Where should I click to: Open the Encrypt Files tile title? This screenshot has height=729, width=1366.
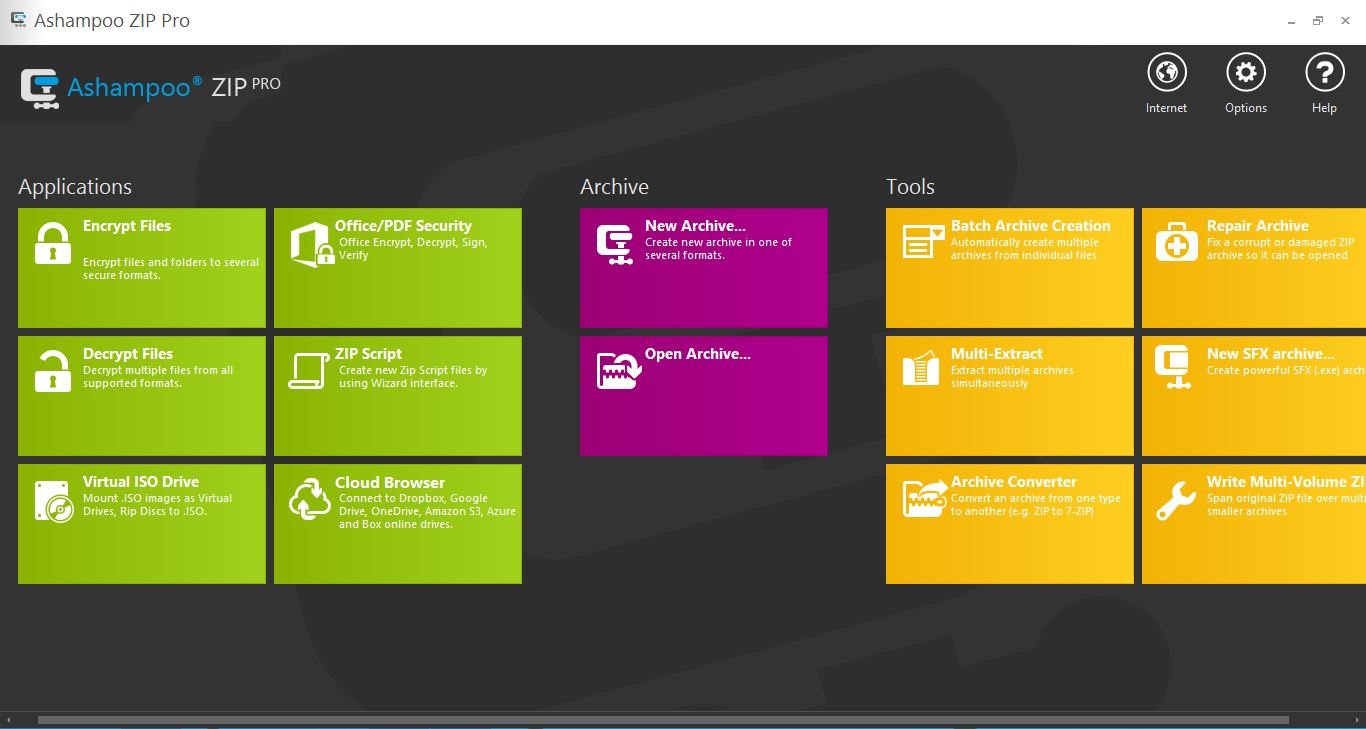click(x=127, y=226)
